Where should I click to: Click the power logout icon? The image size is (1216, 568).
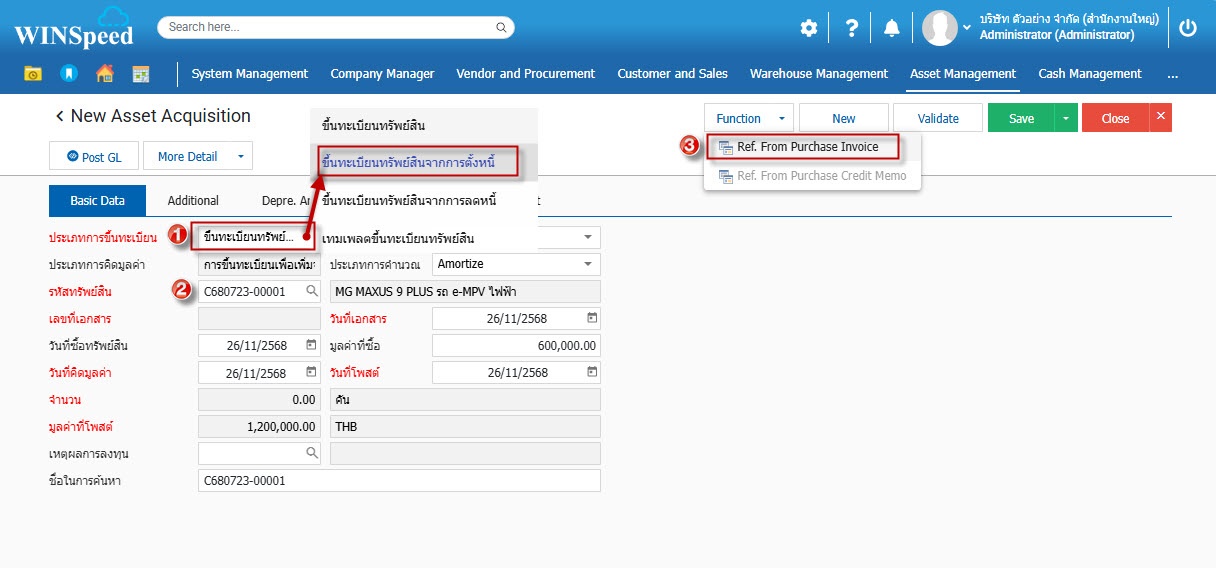point(1187,28)
